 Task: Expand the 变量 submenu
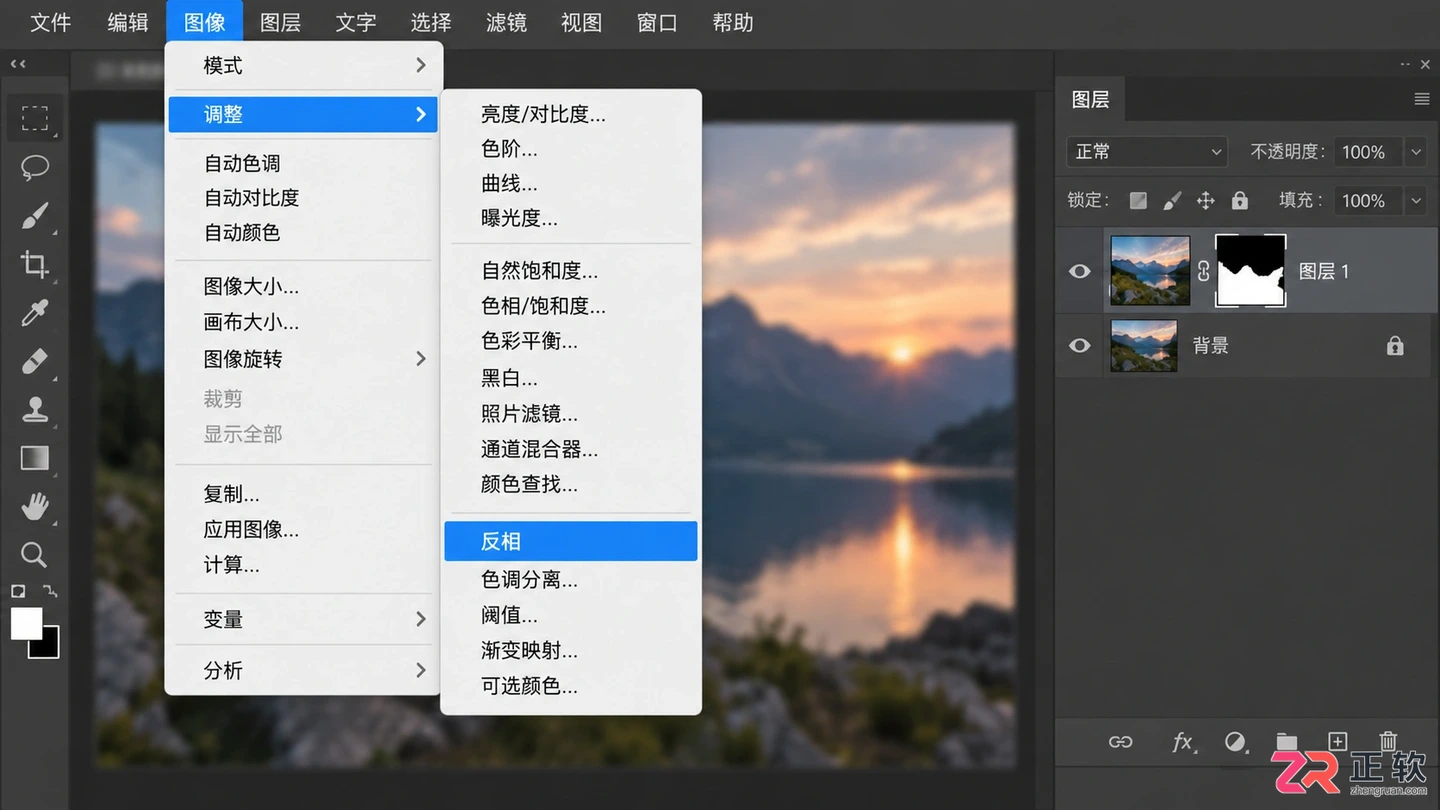click(304, 620)
